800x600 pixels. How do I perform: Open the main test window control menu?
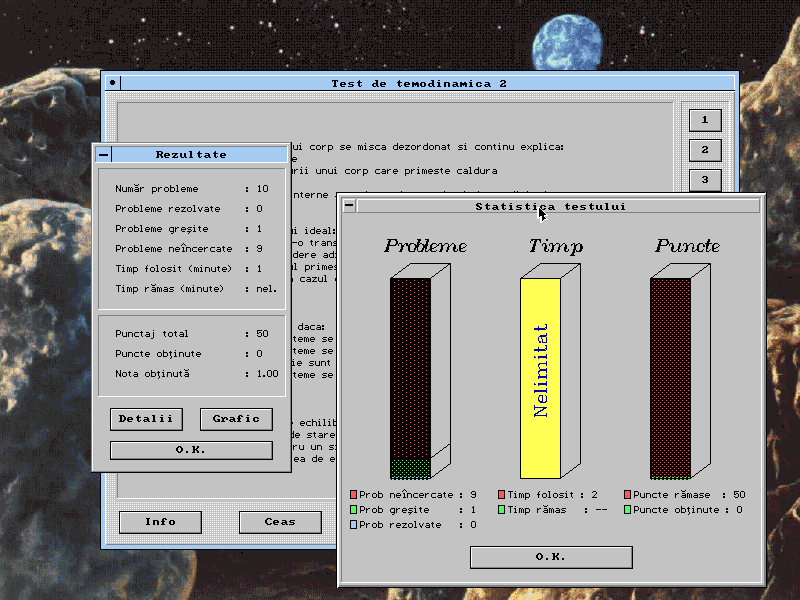click(112, 83)
